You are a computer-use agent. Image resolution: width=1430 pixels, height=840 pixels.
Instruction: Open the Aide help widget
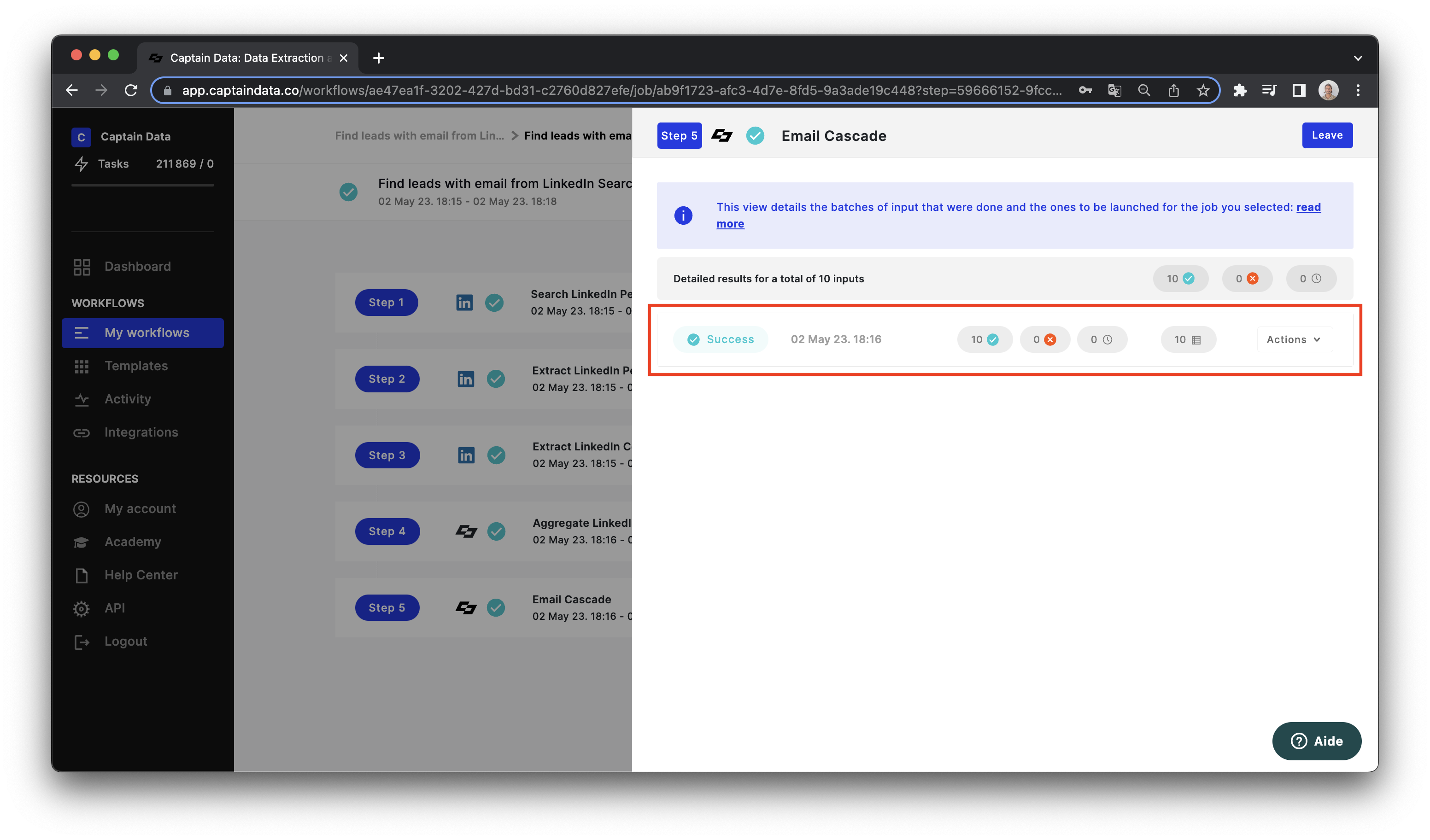pyautogui.click(x=1317, y=741)
